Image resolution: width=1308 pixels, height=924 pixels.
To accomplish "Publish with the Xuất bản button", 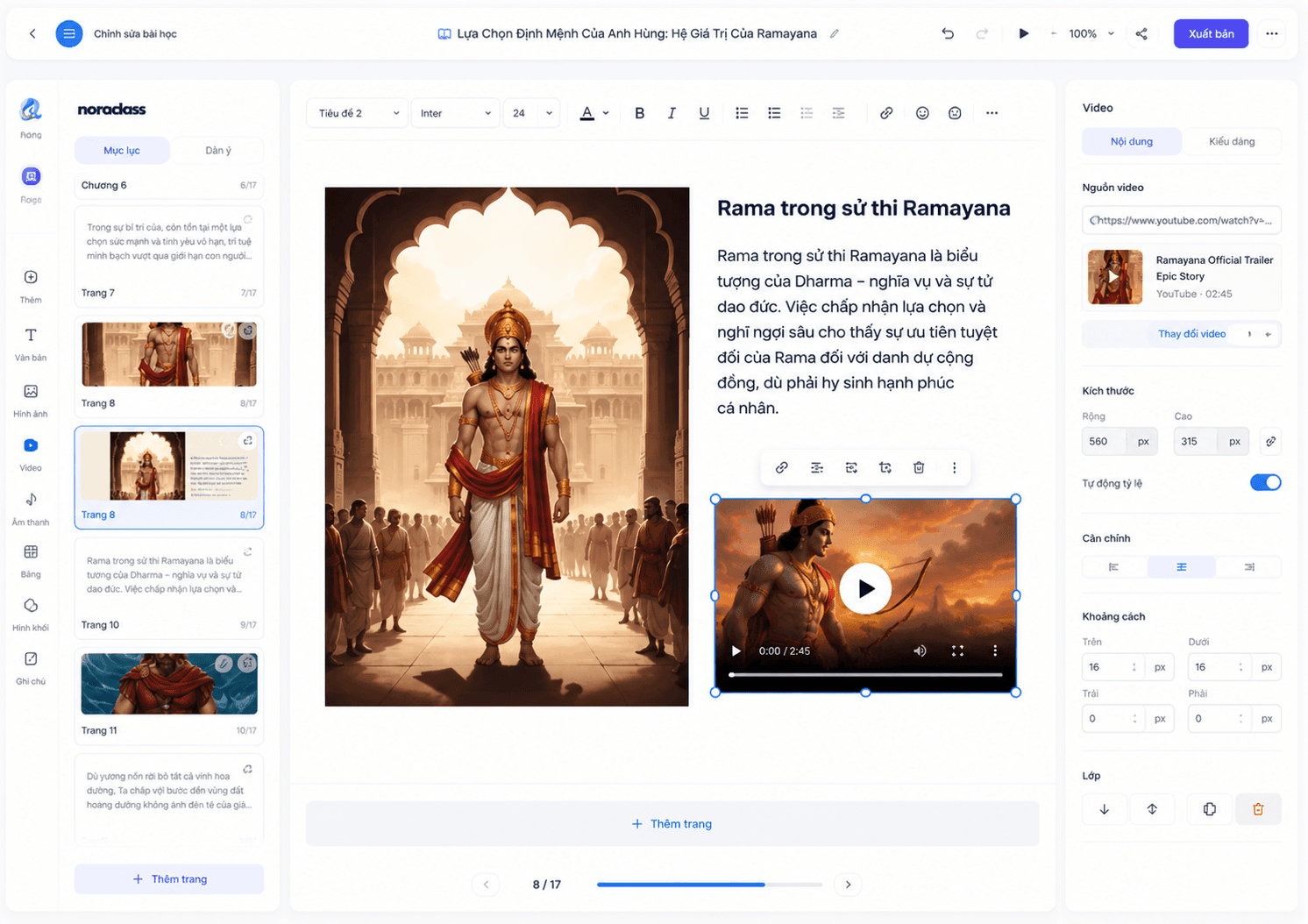I will click(x=1211, y=33).
